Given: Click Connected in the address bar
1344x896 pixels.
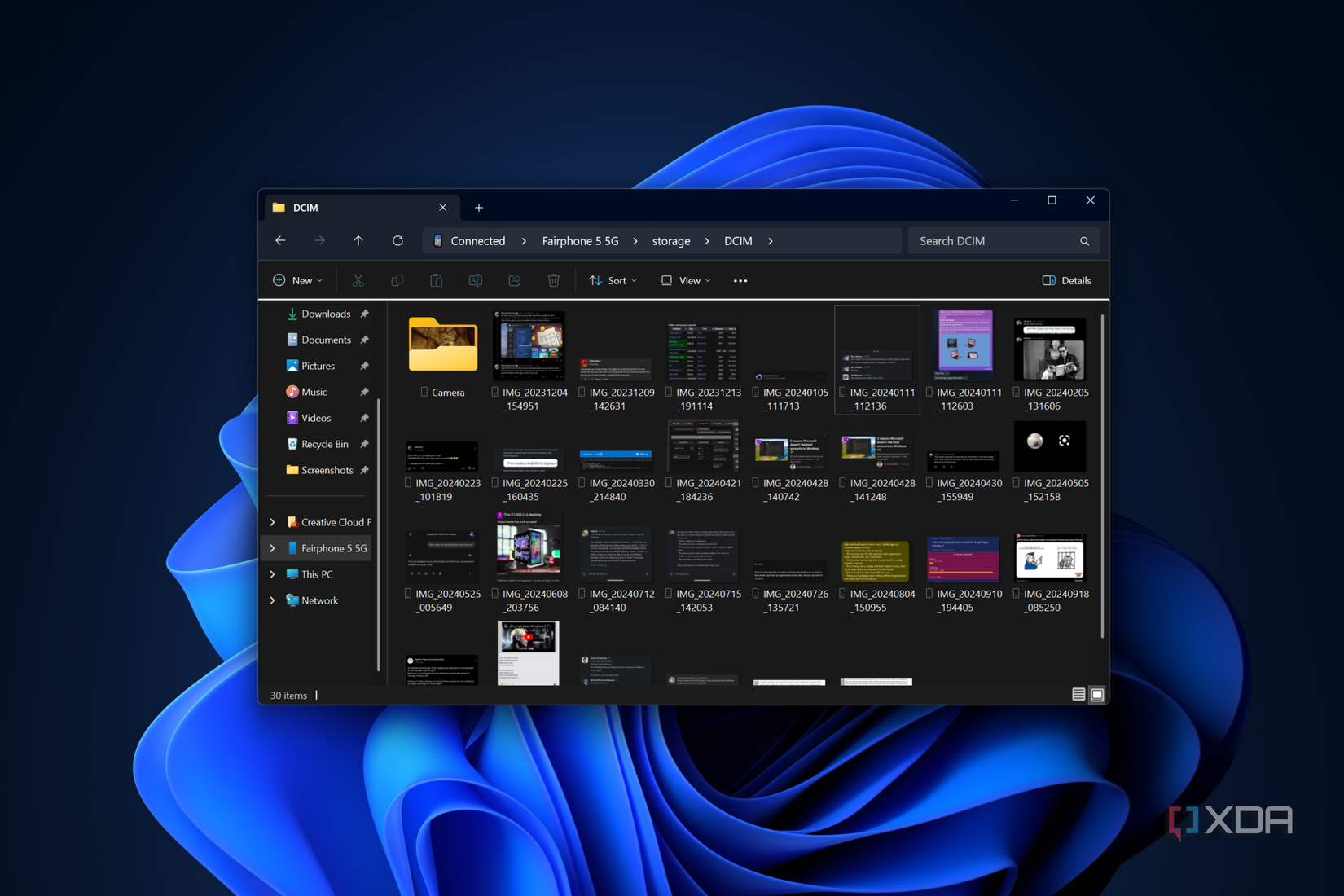Looking at the screenshot, I should point(477,241).
